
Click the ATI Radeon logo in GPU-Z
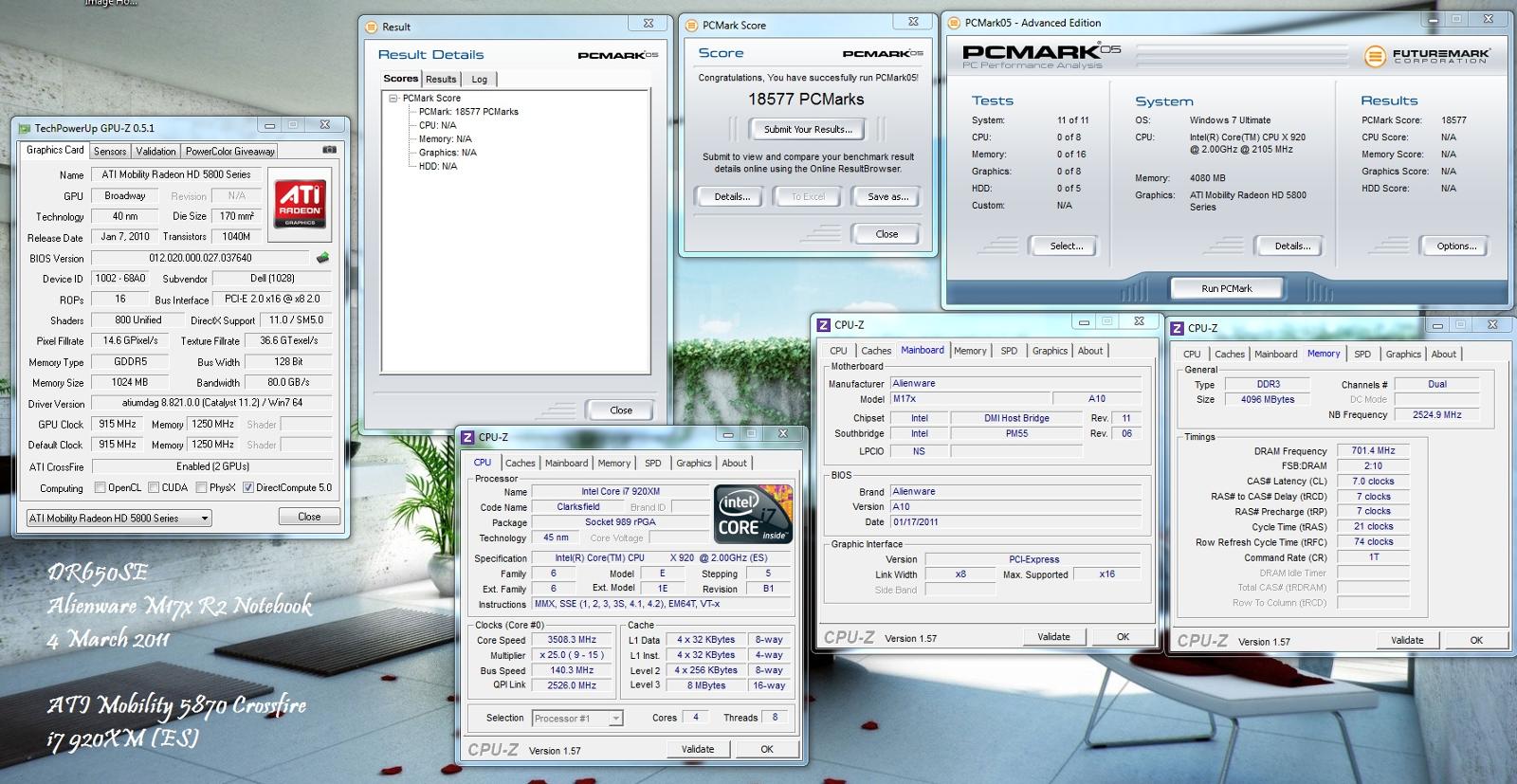click(300, 203)
